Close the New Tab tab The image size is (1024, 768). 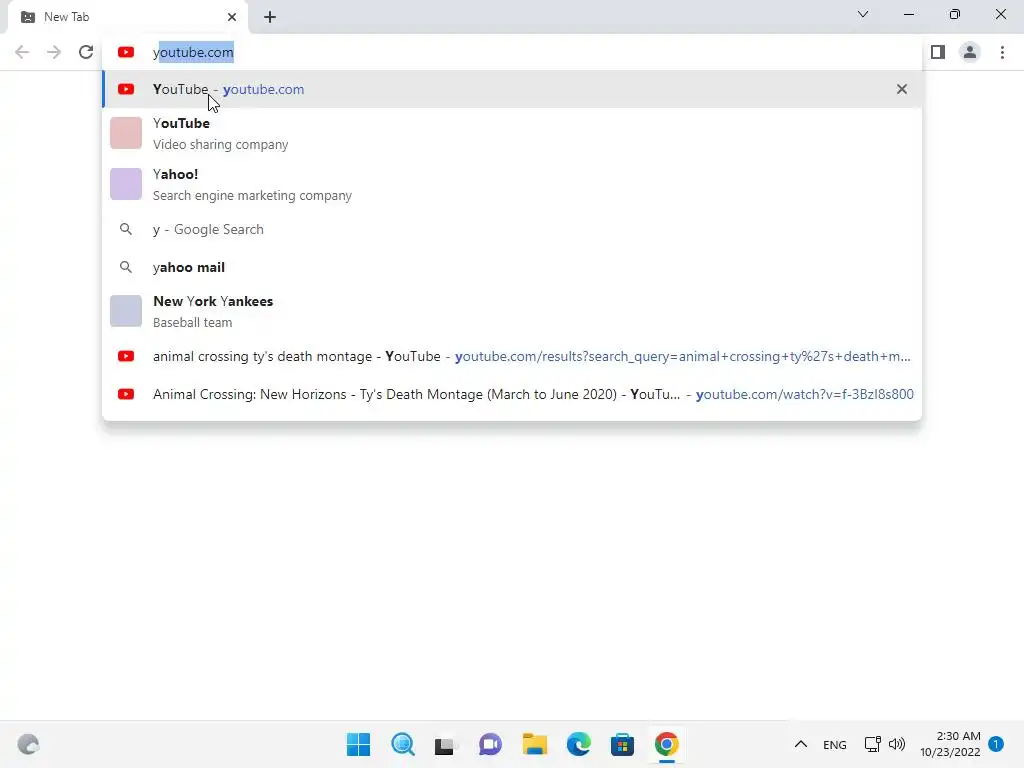pos(232,17)
